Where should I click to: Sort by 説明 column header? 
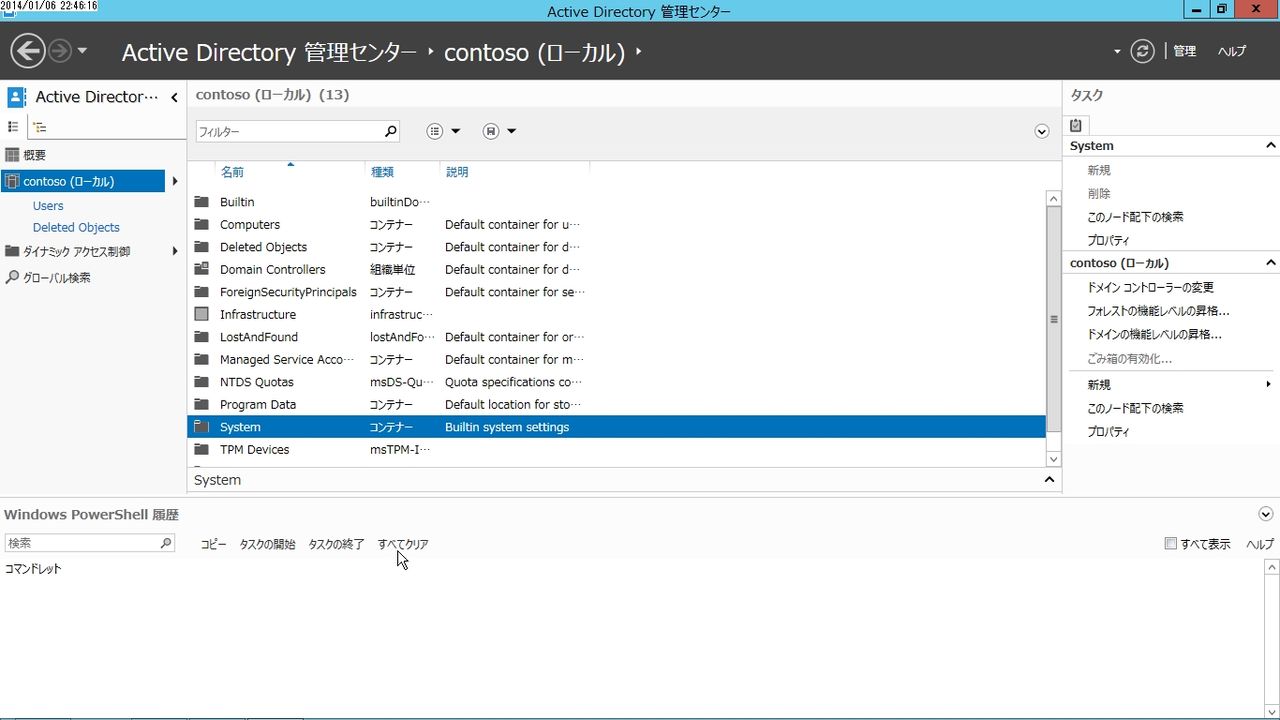click(457, 172)
